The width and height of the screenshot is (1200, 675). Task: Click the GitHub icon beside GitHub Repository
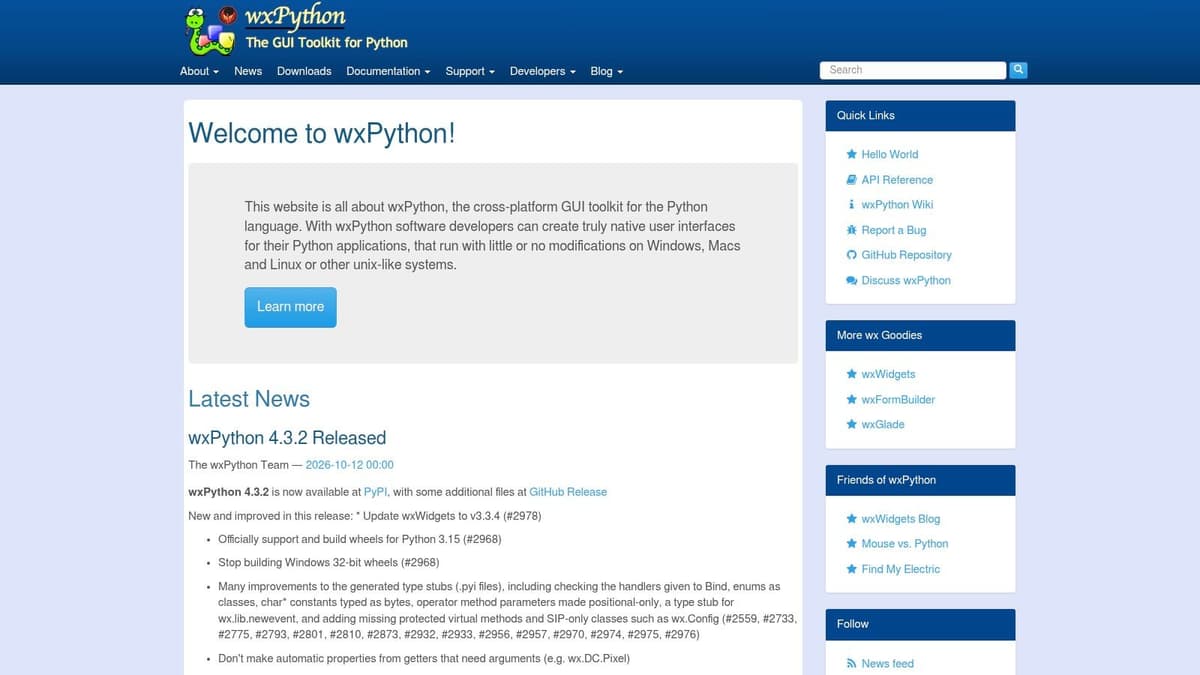click(852, 255)
